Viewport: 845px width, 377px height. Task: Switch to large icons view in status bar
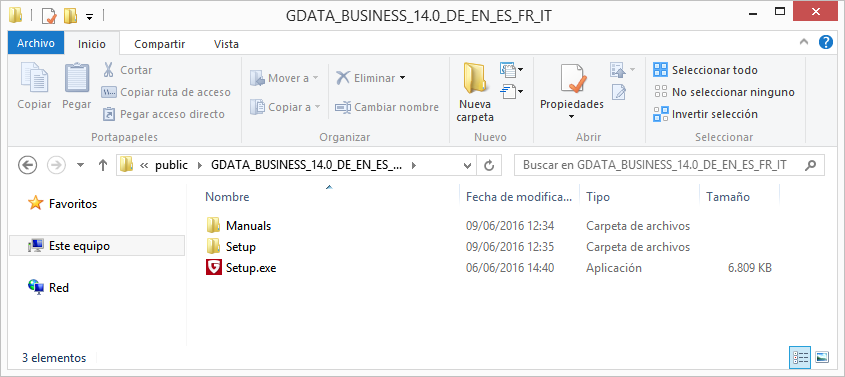coord(821,357)
